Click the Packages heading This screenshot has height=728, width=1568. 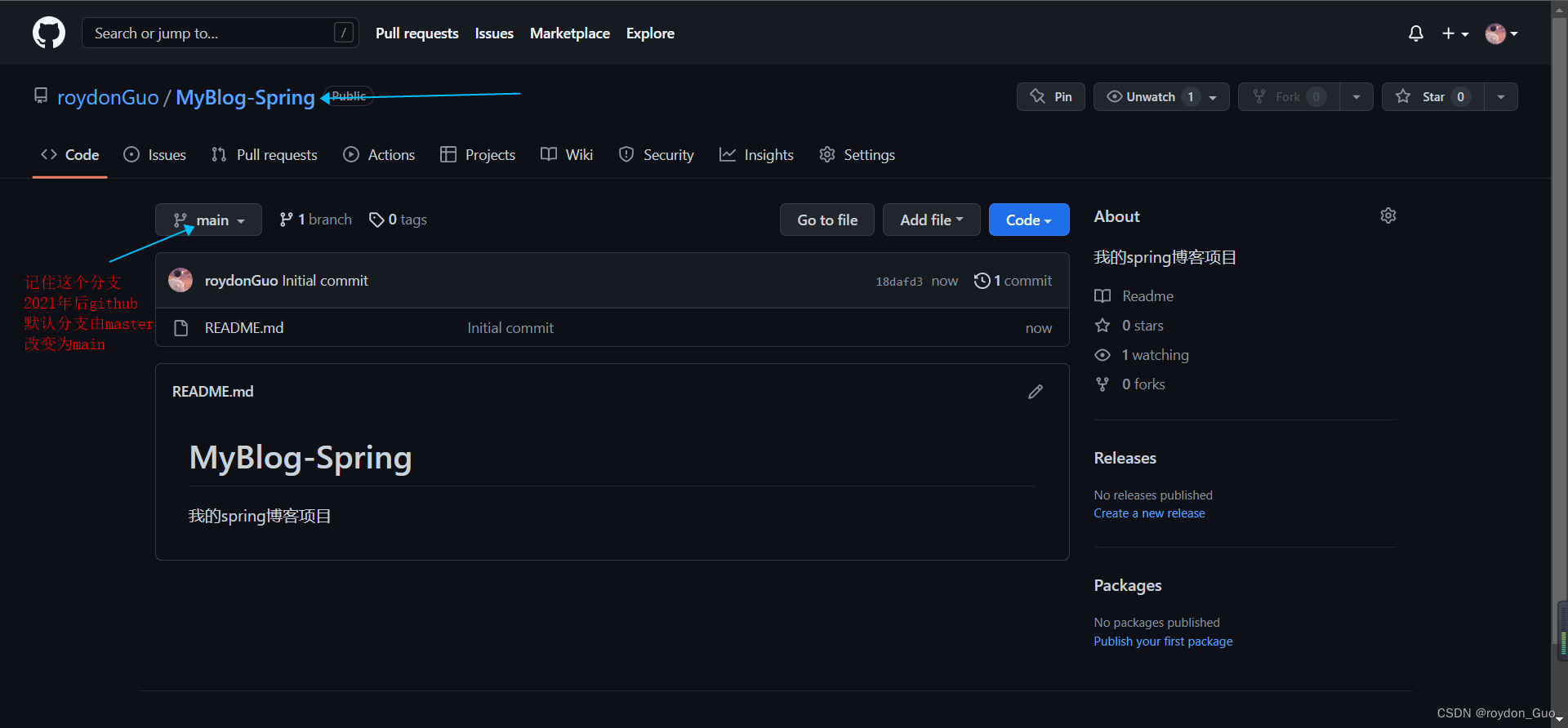click(x=1128, y=585)
